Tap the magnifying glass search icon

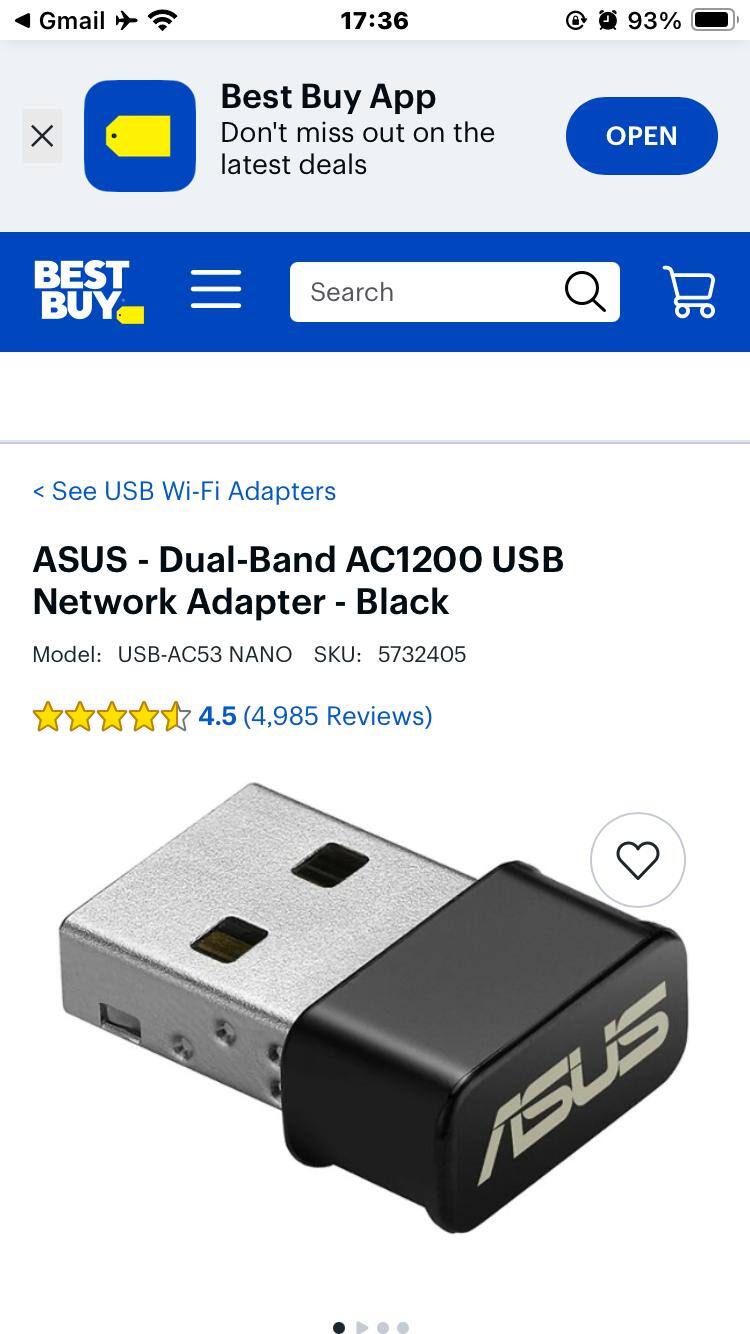click(586, 292)
